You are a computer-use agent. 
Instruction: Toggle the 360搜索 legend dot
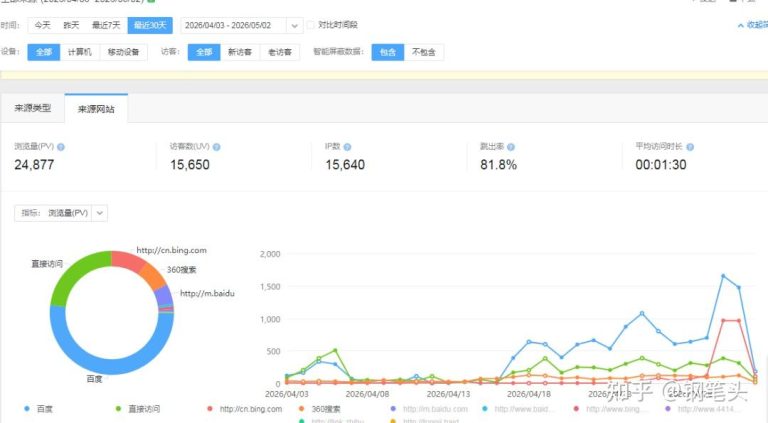click(301, 408)
